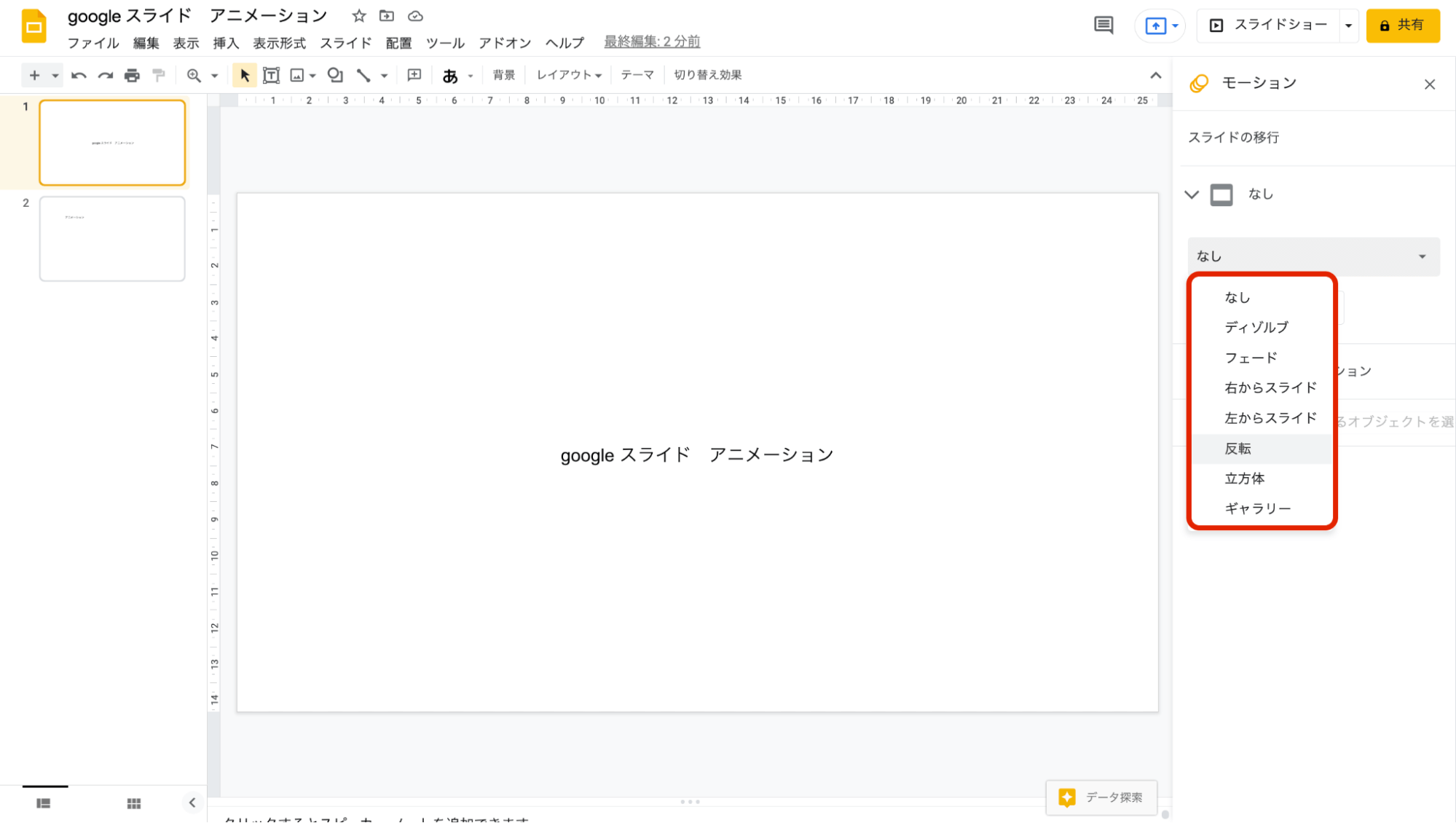Open the ヘルプ menu

(564, 43)
